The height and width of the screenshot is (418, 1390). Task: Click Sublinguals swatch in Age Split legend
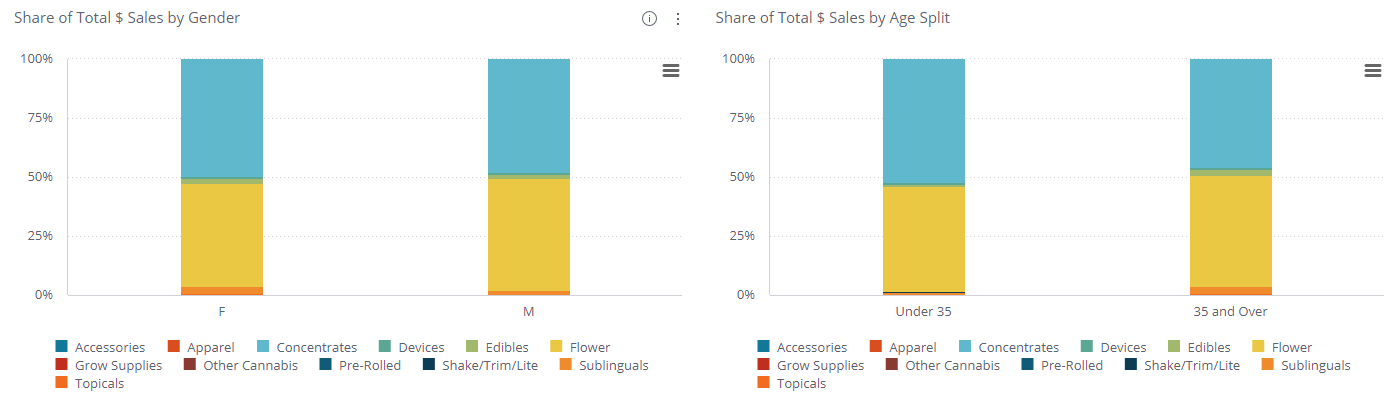pyautogui.click(x=1268, y=366)
